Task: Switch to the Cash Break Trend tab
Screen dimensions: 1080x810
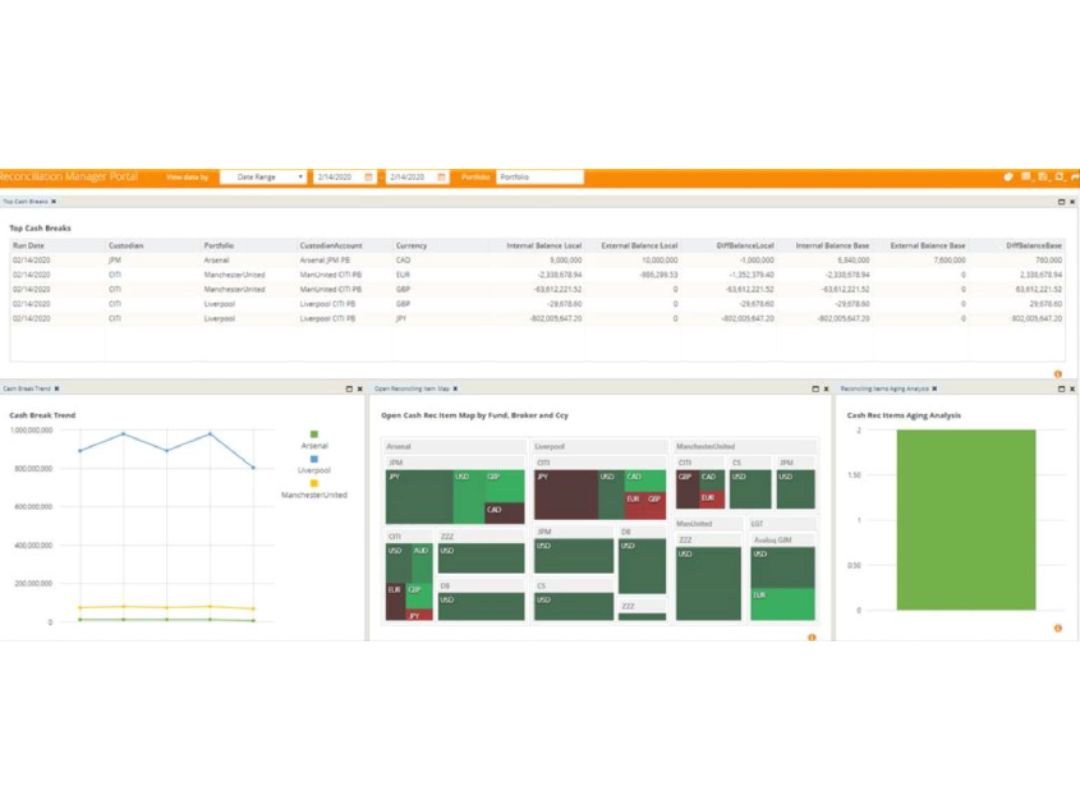Action: click(27, 388)
